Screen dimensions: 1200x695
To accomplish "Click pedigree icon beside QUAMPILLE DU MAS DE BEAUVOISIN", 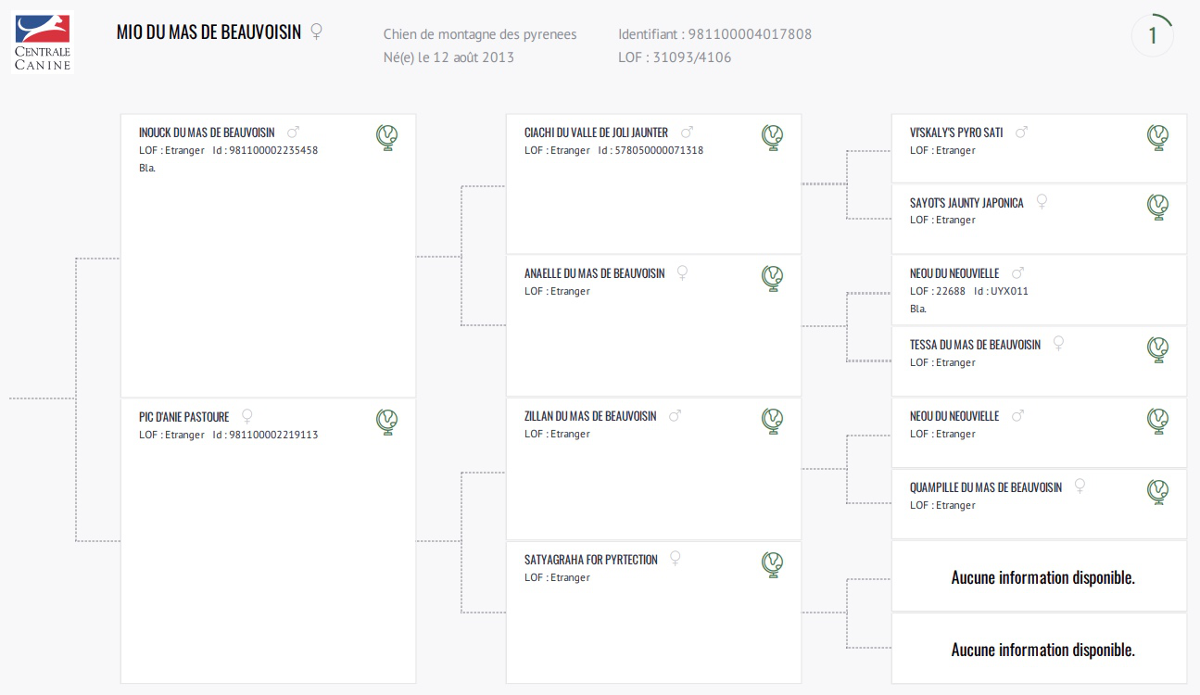I will tap(1158, 491).
